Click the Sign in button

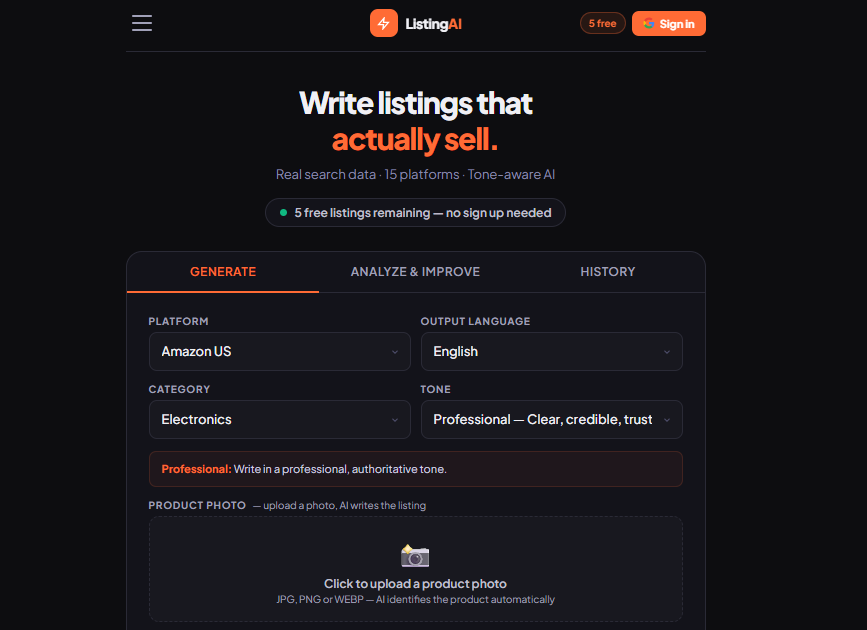(668, 22)
